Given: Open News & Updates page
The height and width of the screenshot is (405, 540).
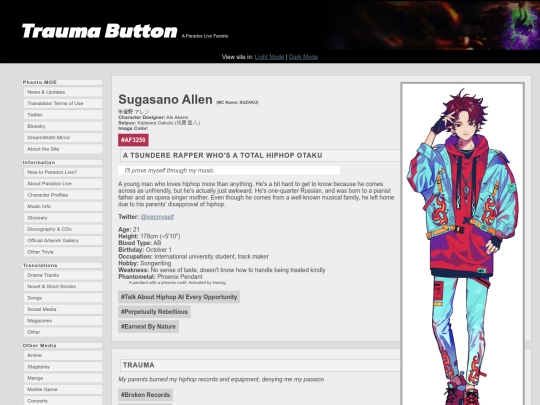Looking at the screenshot, I should click(x=63, y=92).
